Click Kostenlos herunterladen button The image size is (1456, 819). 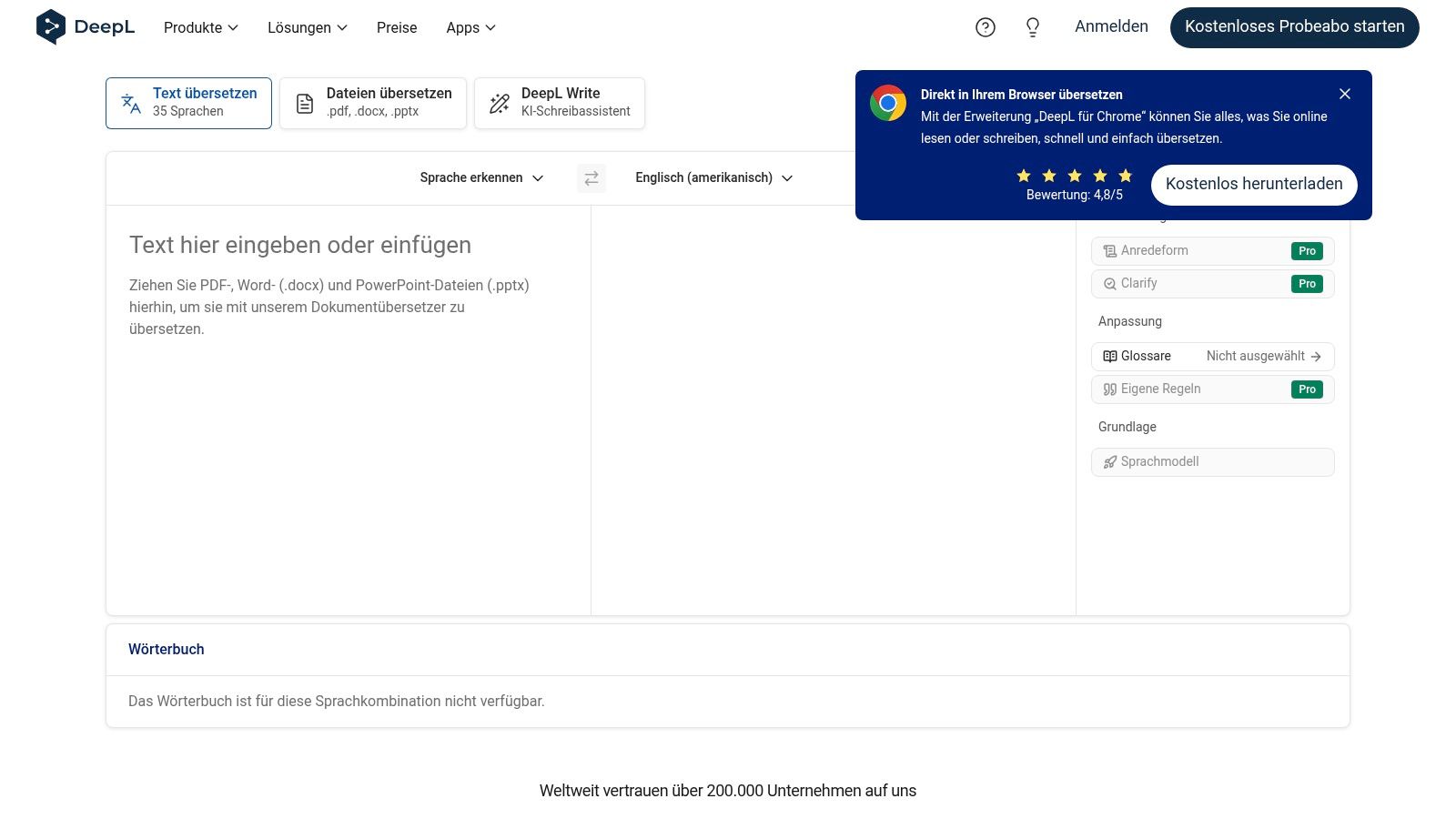pyautogui.click(x=1254, y=185)
